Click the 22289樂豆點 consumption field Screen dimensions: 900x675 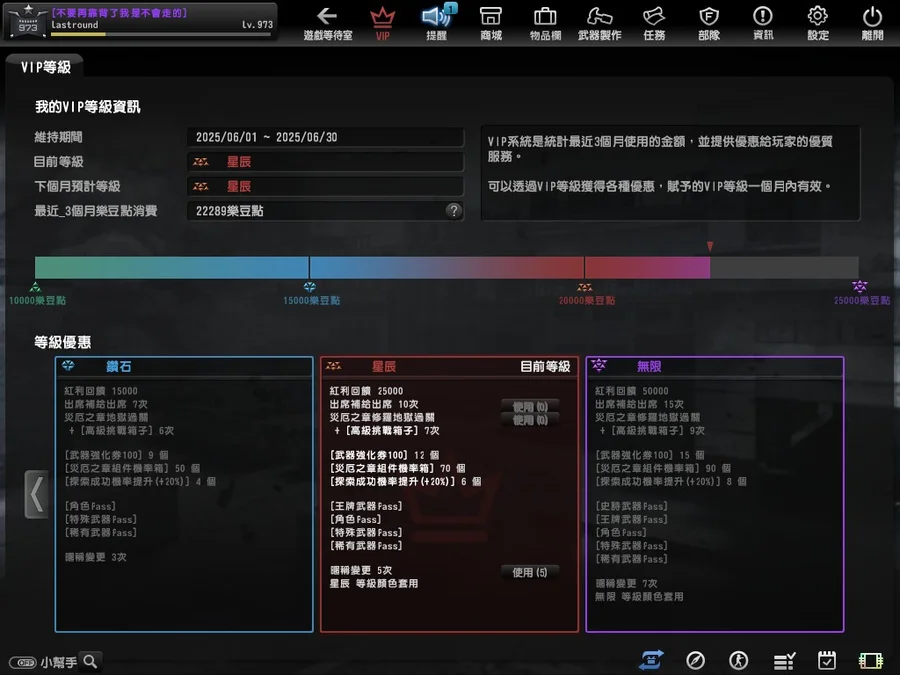pos(325,211)
